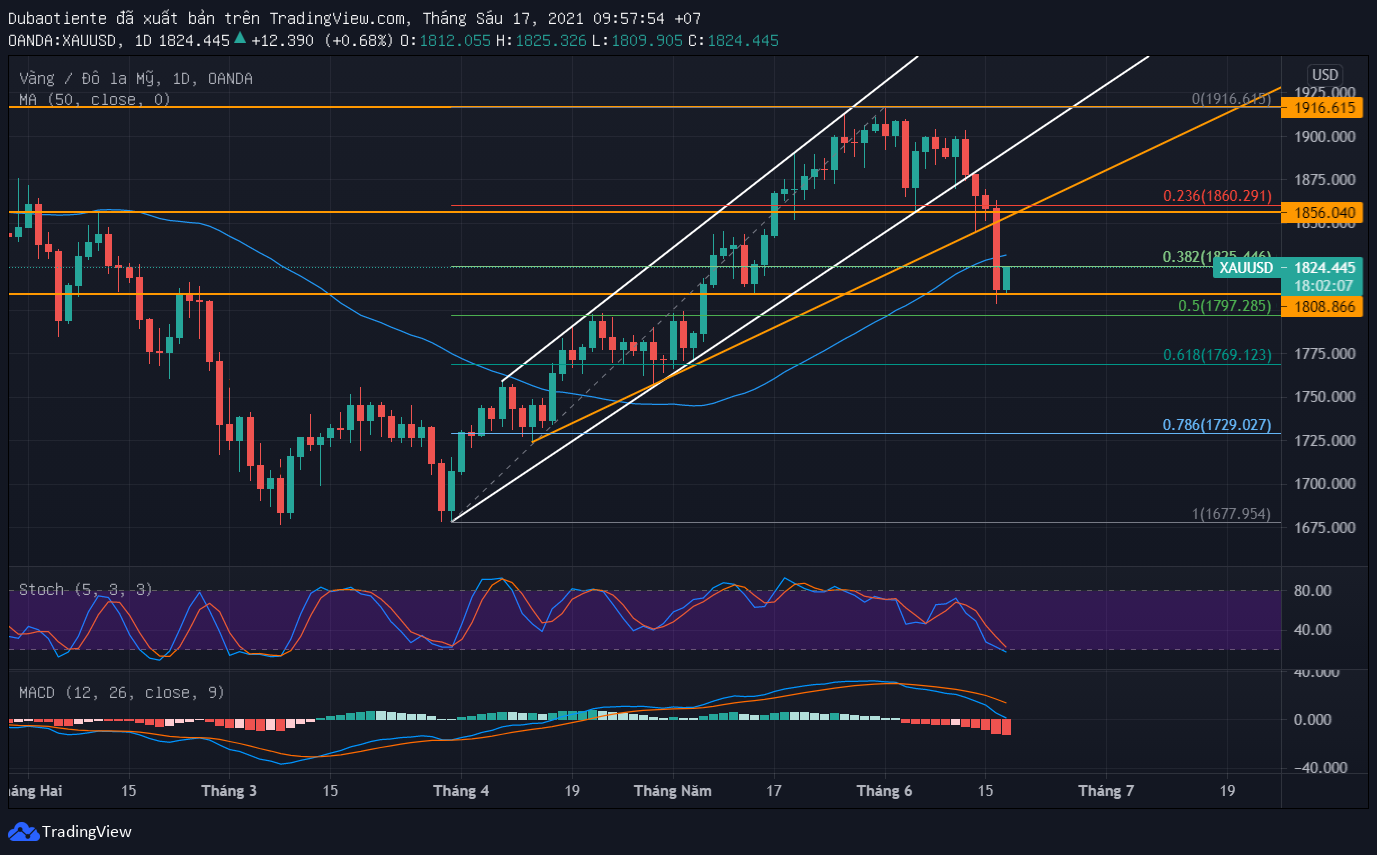Viewport: 1377px width, 855px height.
Task: Click the 'Tháng 3' date on time axis
Action: (229, 791)
